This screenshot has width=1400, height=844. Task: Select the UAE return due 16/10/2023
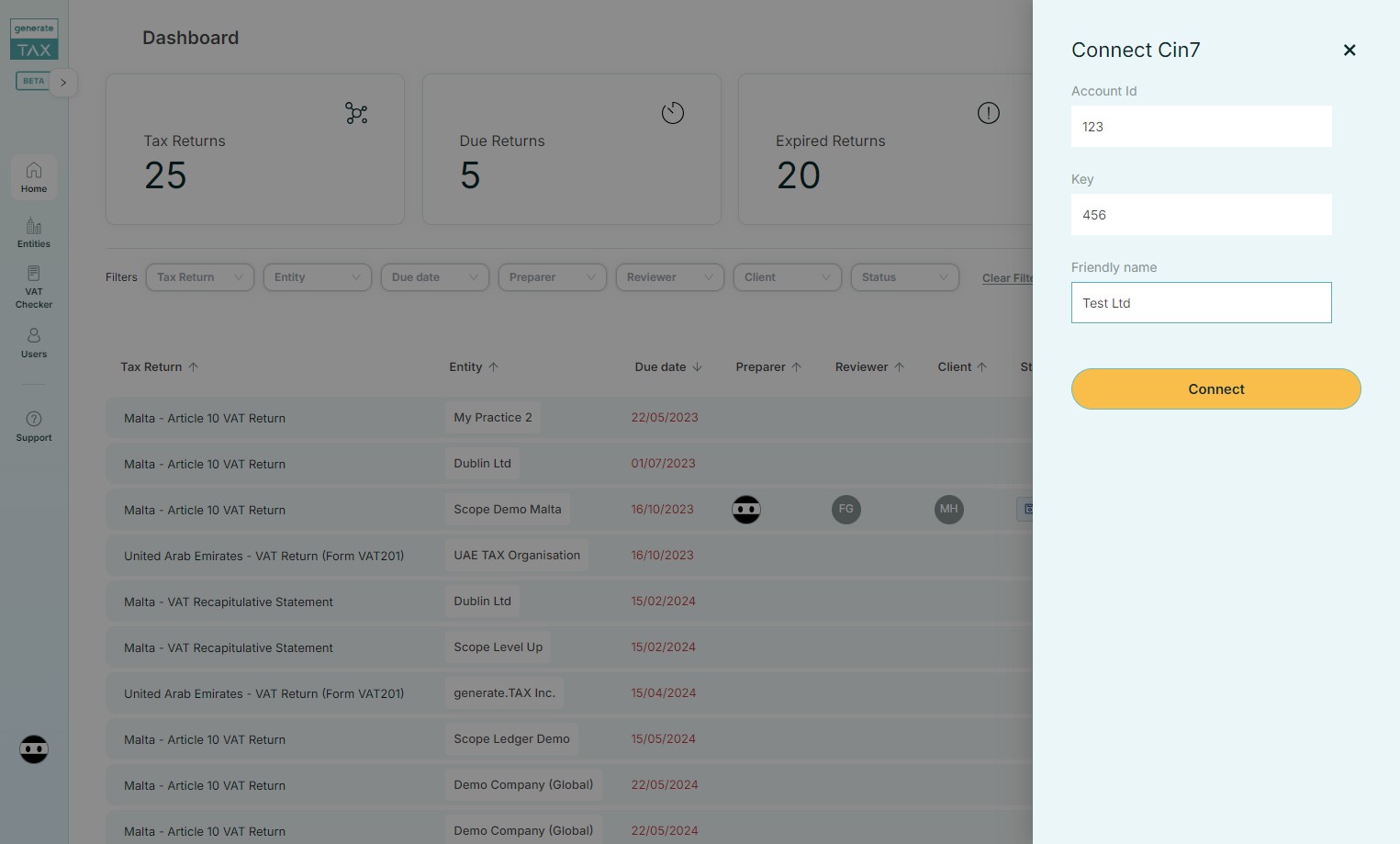pyautogui.click(x=569, y=556)
